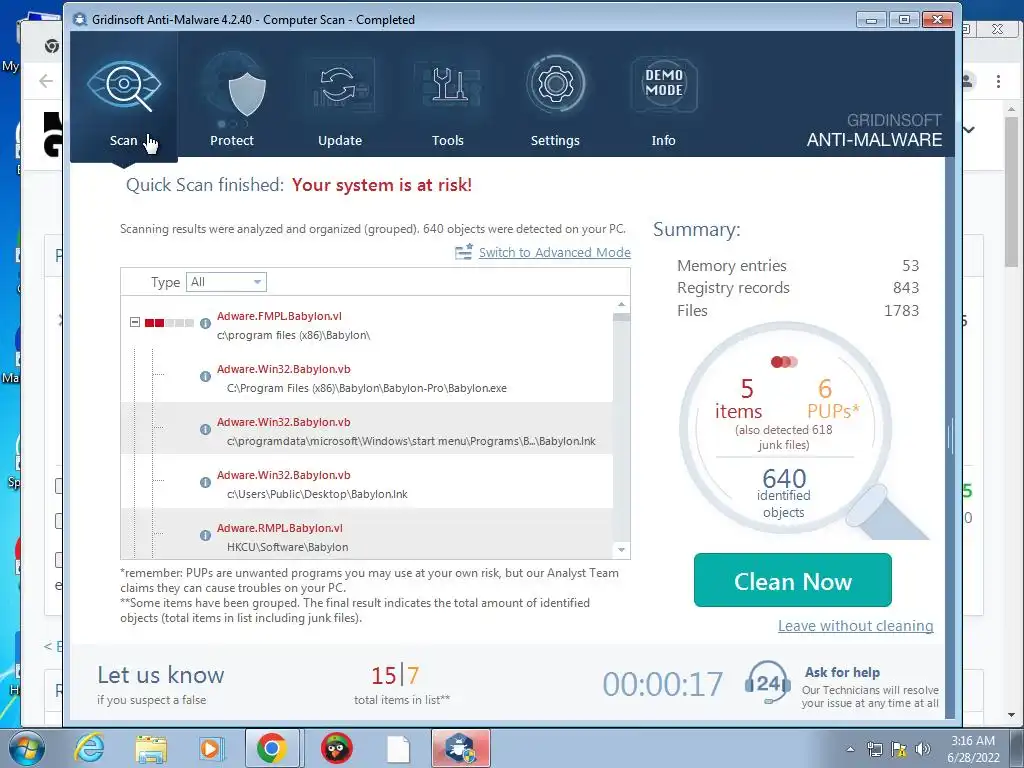The height and width of the screenshot is (768, 1024).
Task: Click the Memory entries value 53
Action: 910,266
